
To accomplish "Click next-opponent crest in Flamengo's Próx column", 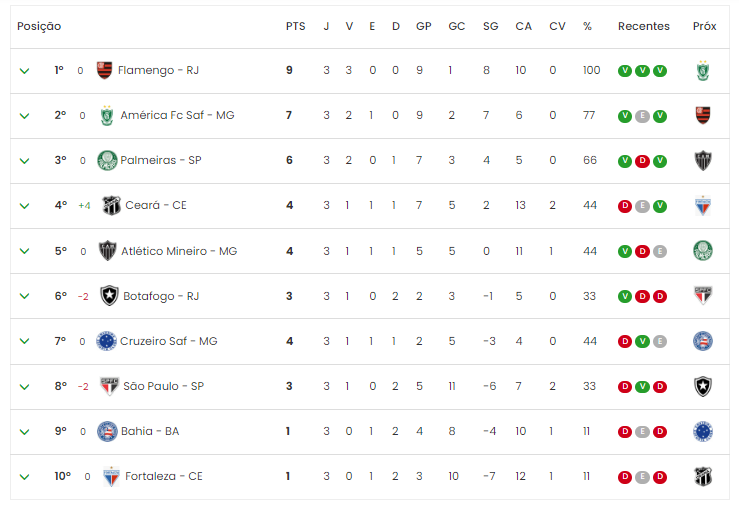I will 703,70.
